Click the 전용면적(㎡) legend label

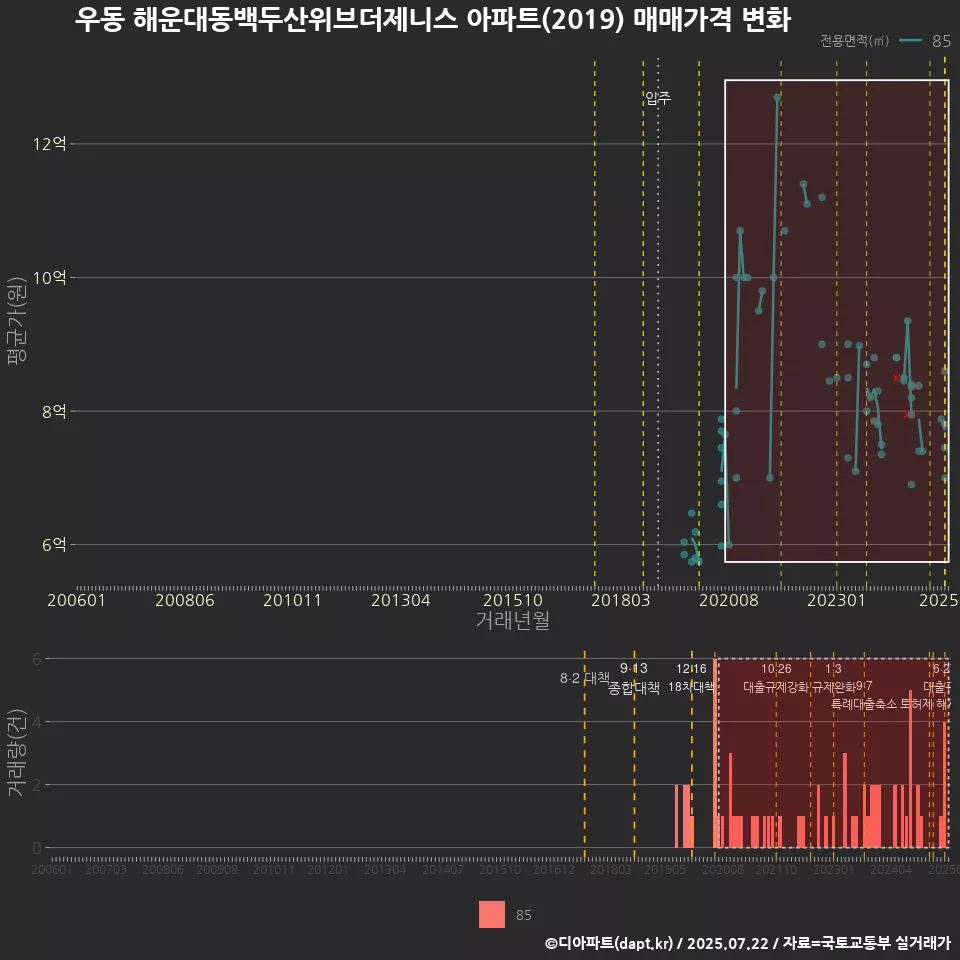854,40
